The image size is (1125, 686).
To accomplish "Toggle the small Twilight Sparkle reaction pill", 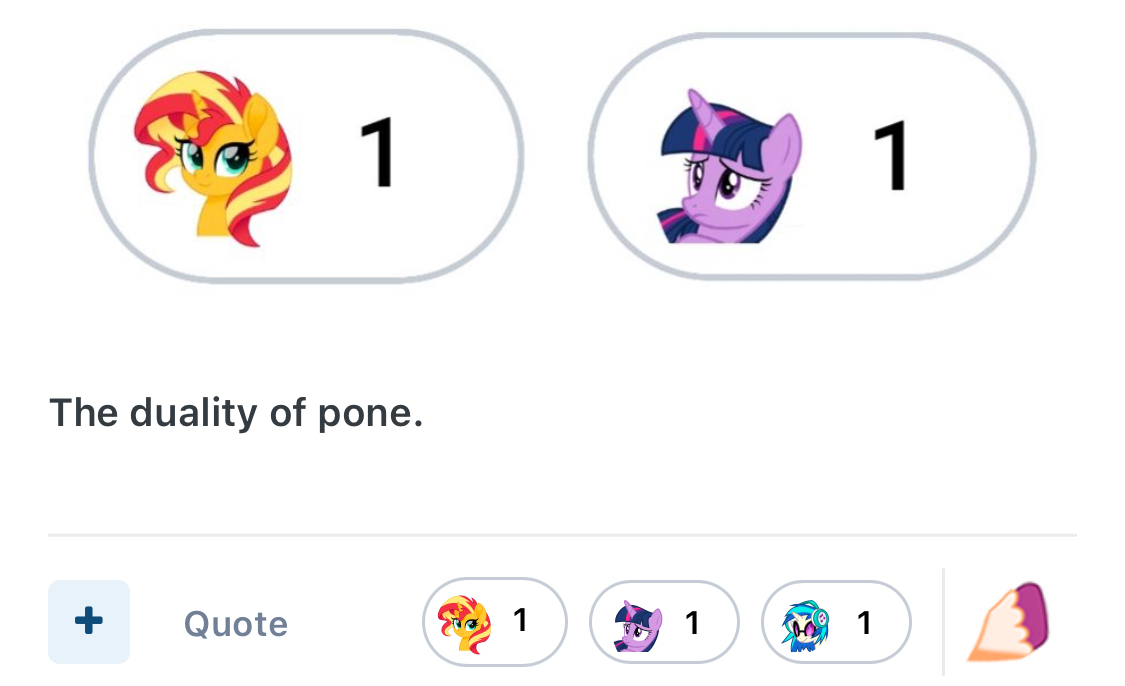I will click(664, 622).
